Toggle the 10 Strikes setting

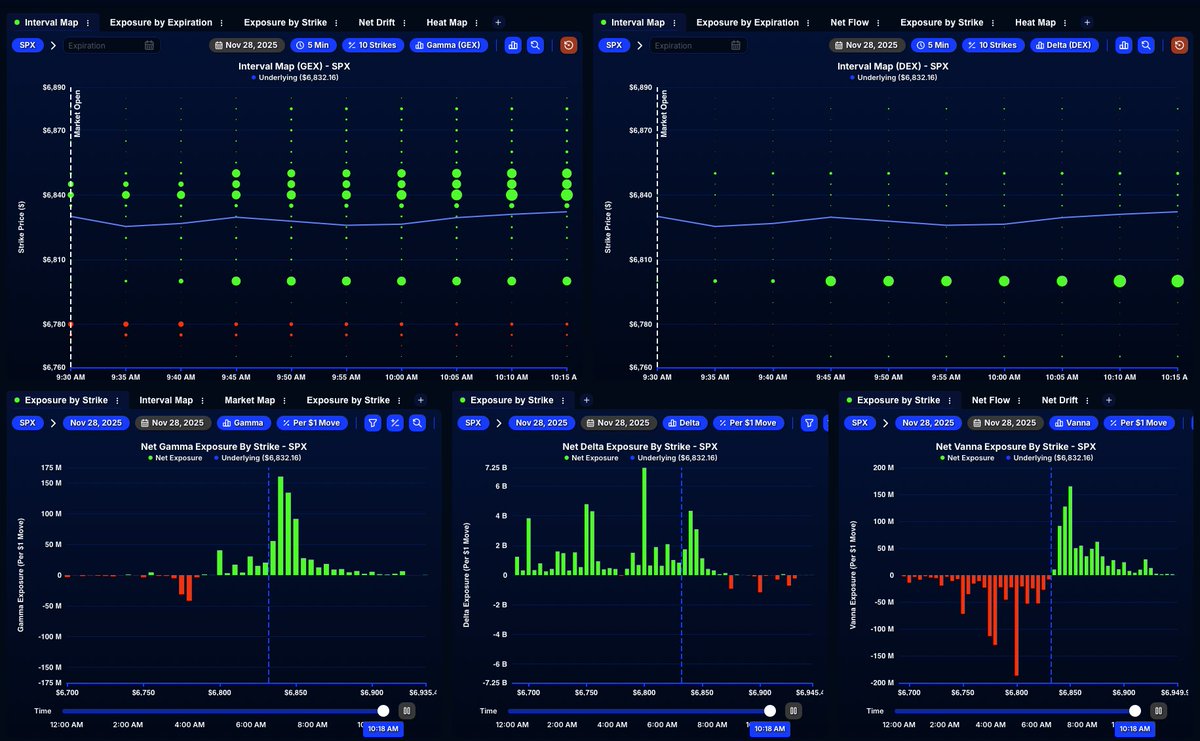(x=372, y=45)
